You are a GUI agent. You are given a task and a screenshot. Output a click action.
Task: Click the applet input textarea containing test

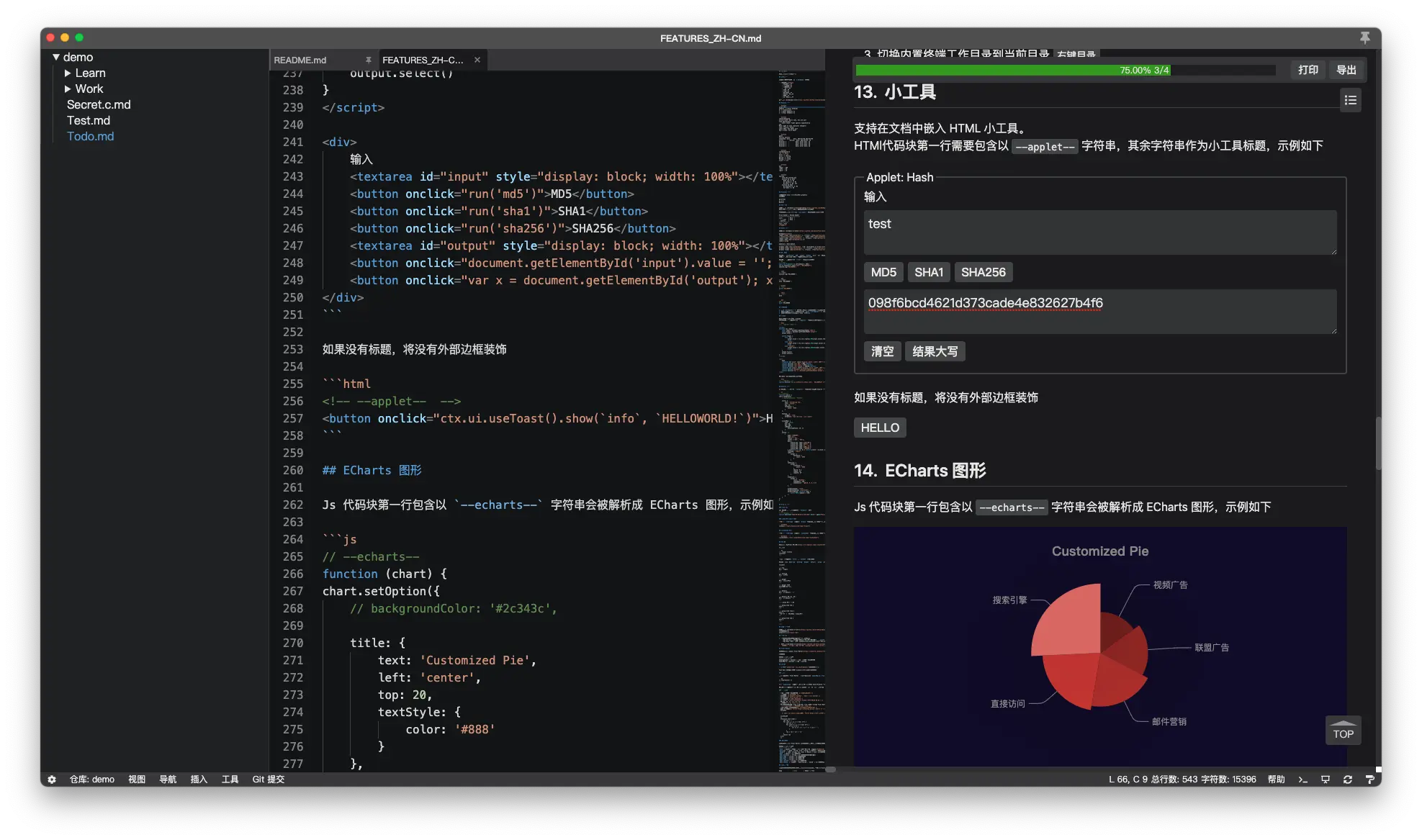(1099, 232)
